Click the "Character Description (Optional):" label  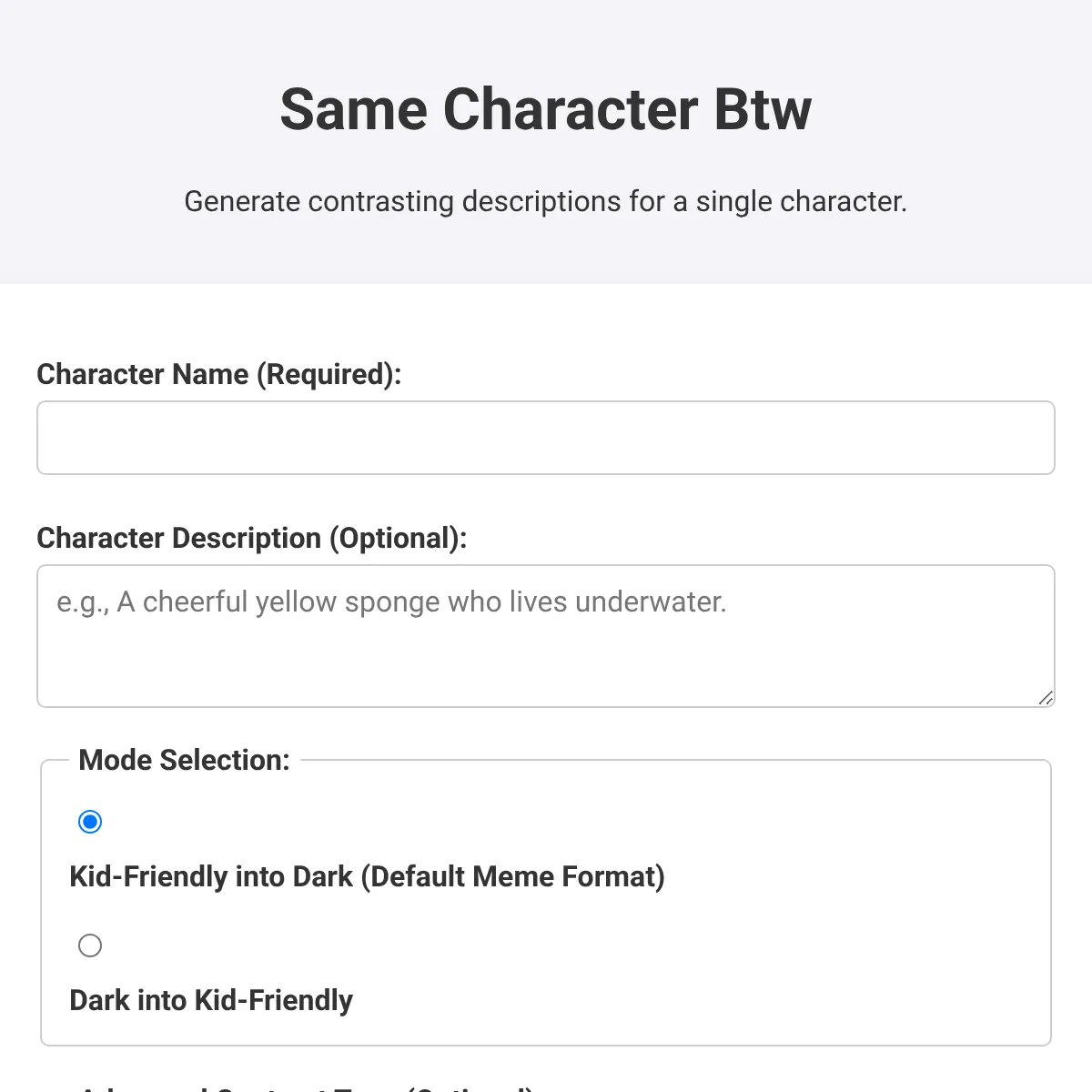251,538
